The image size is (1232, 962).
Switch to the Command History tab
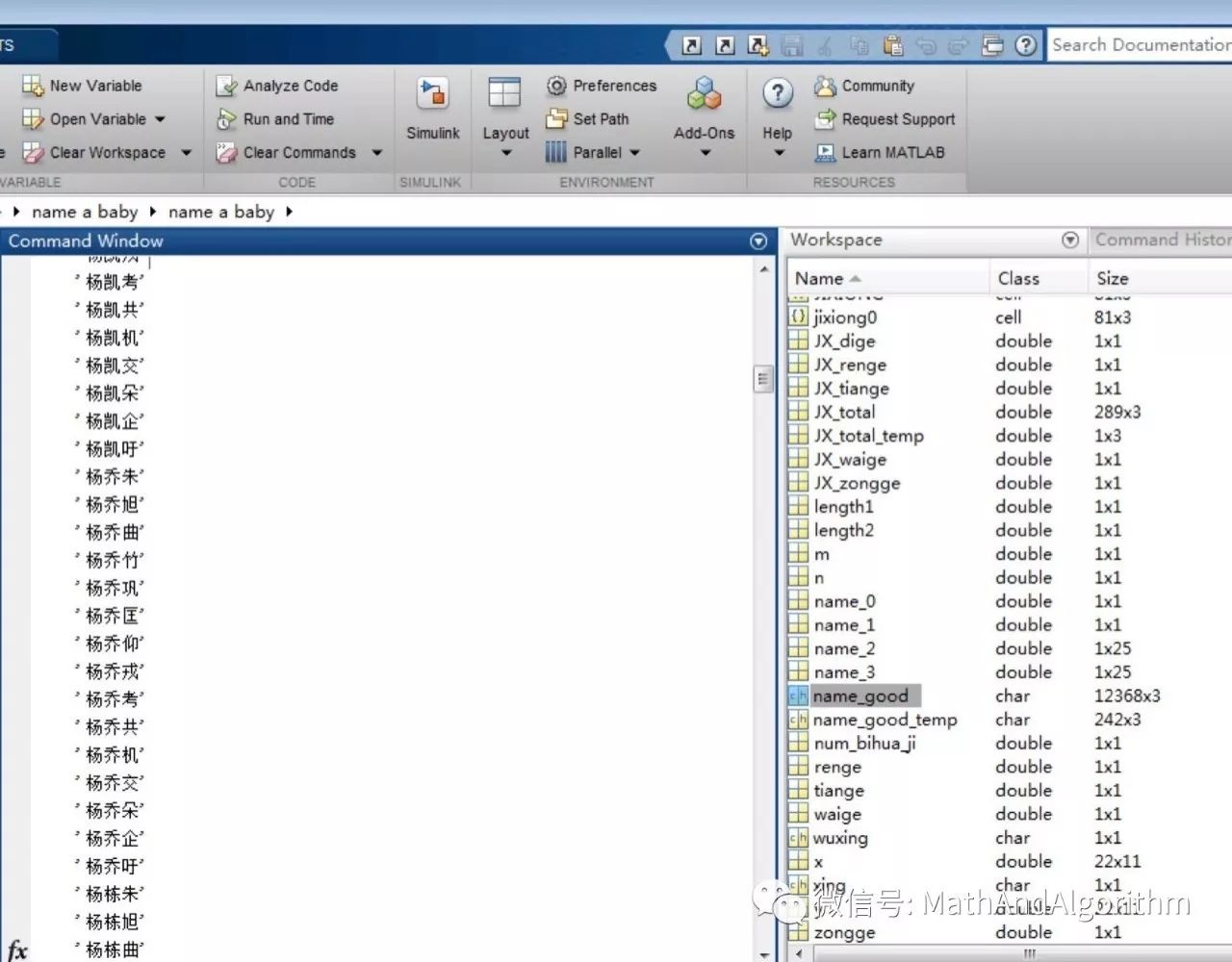tap(1162, 240)
